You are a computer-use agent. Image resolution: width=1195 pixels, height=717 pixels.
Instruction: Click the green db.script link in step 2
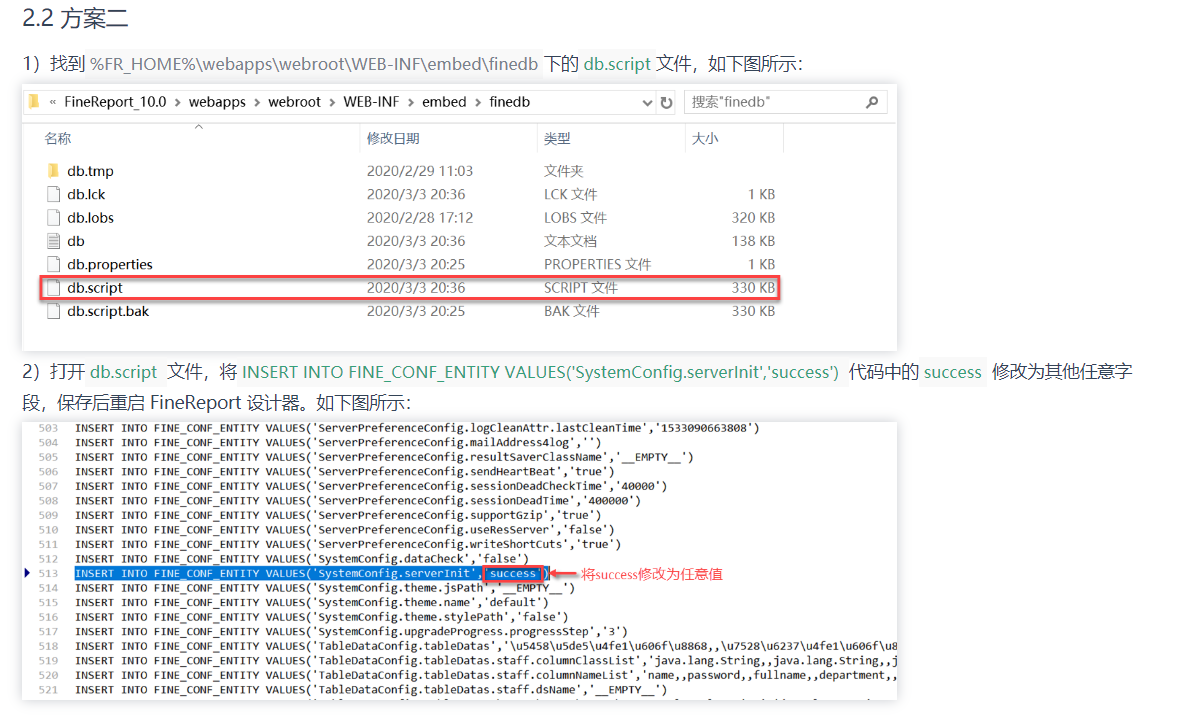123,372
